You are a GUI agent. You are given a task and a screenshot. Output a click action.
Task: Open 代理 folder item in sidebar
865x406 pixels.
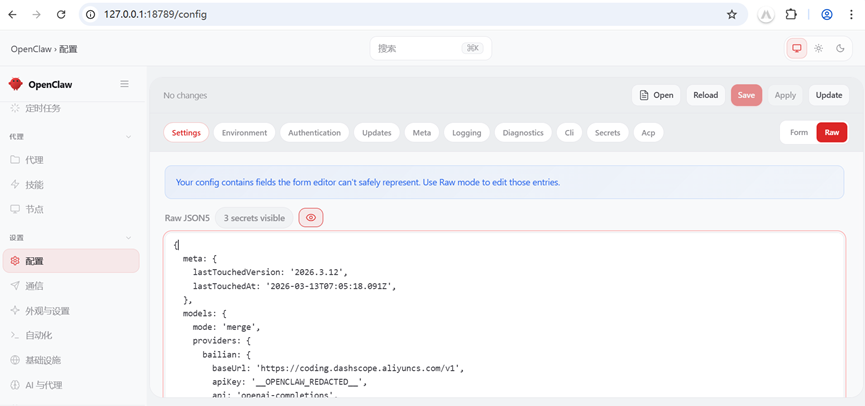tap(71, 160)
